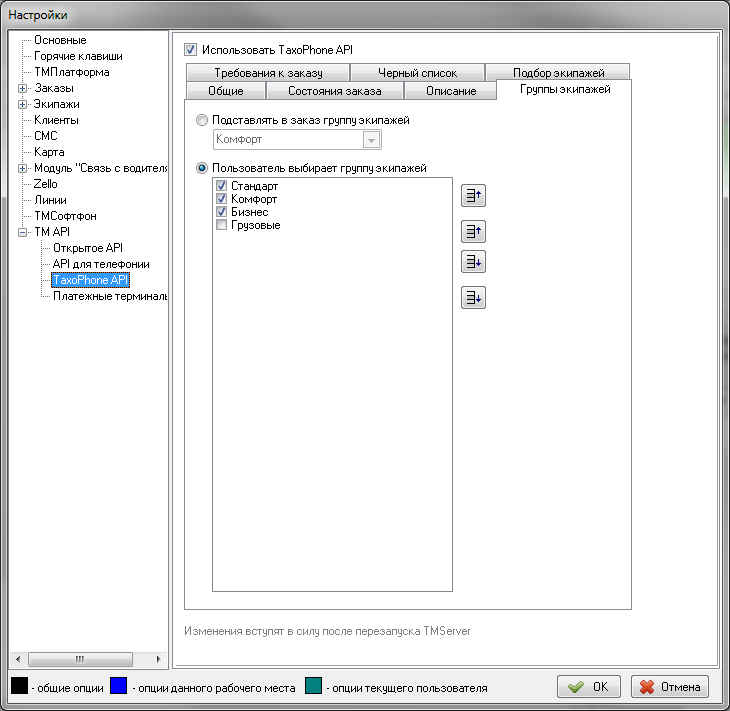Select Основные in the settings tree

pyautogui.click(x=60, y=40)
